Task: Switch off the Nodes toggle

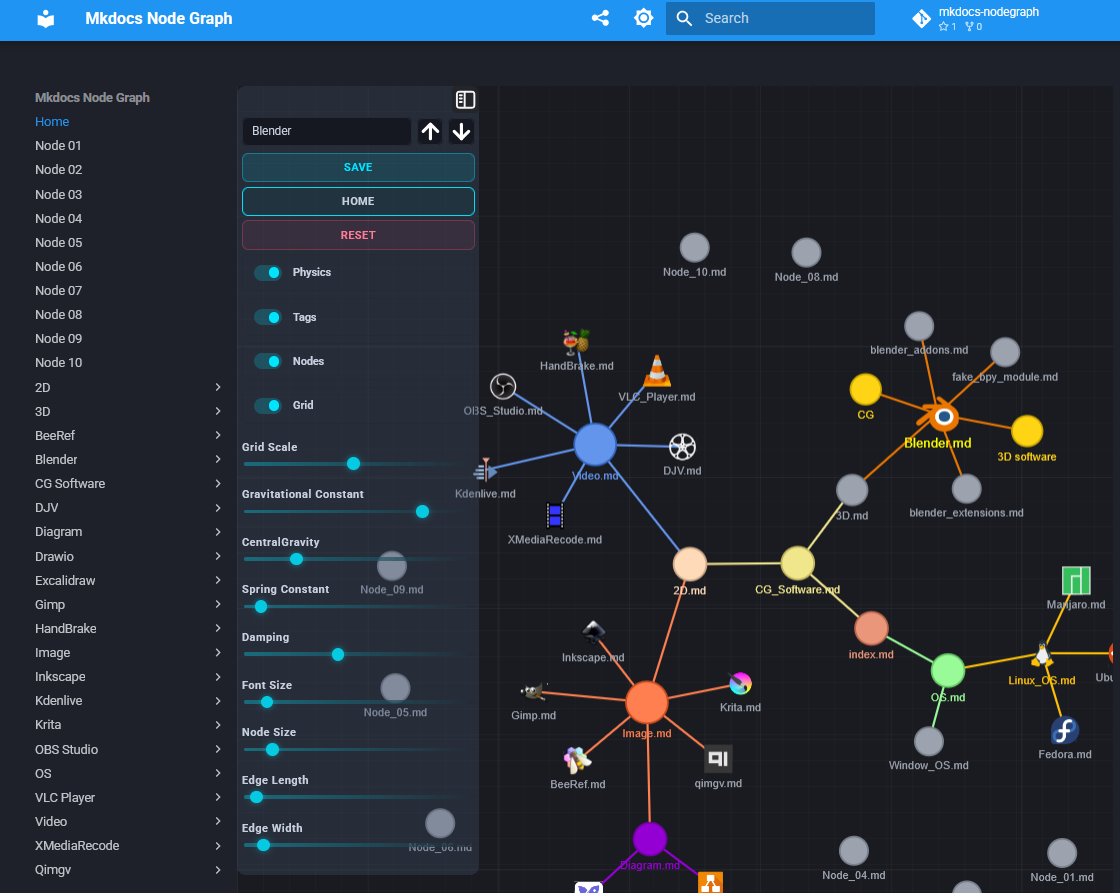Action: point(269,361)
